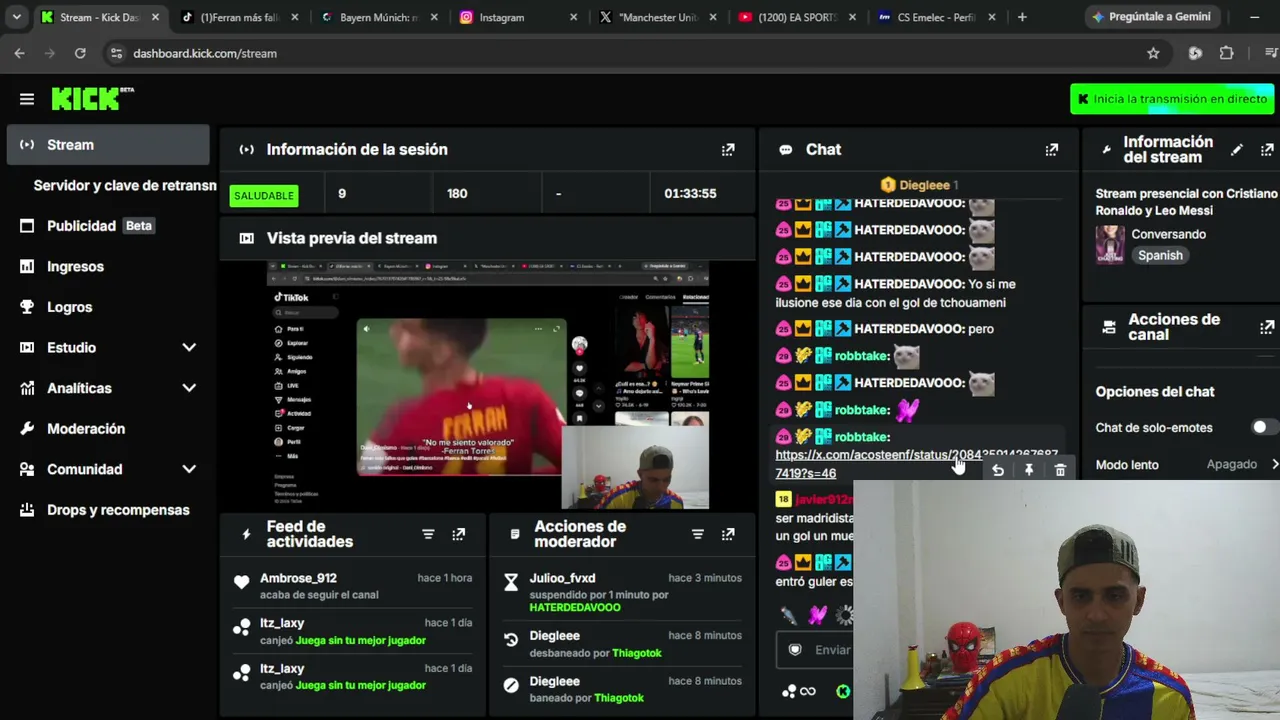Open a new browser tab
Screen dimensions: 1280x720
pos(1022,17)
